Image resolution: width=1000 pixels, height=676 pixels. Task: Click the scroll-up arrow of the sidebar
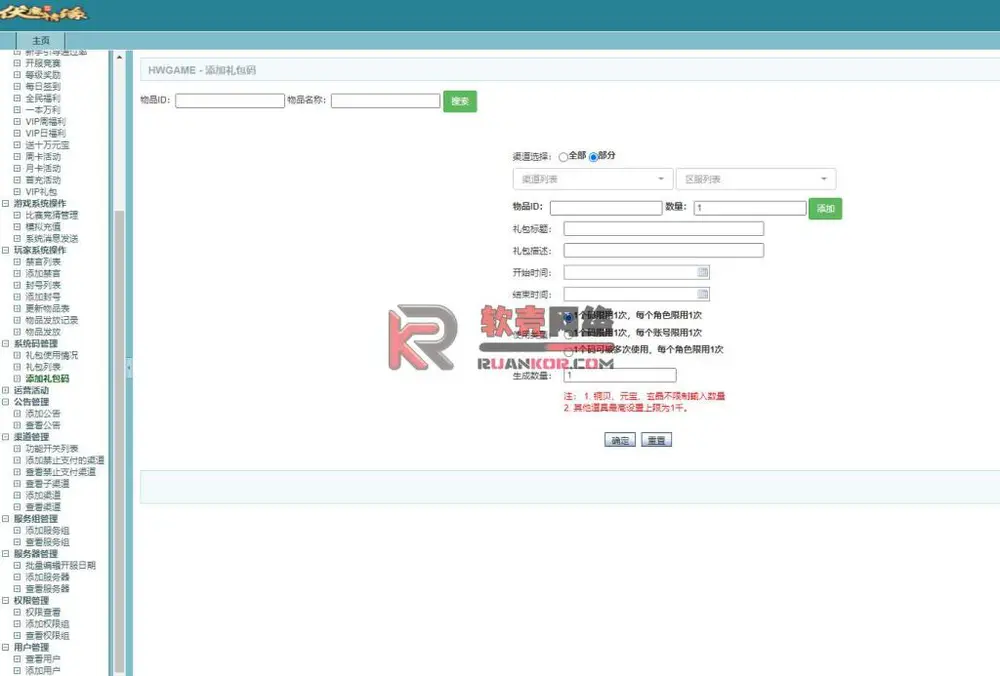pos(119,57)
